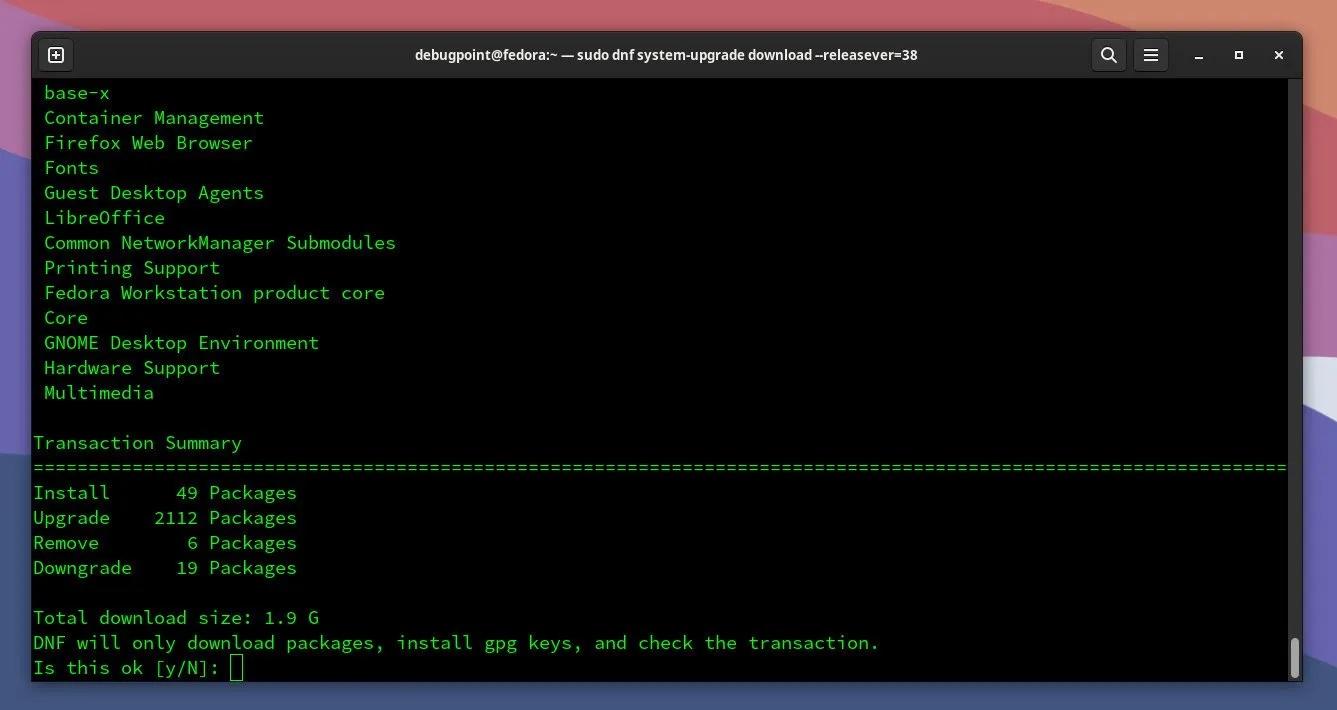
Task: Select the Firefox Web Browser package group
Action: coord(148,142)
